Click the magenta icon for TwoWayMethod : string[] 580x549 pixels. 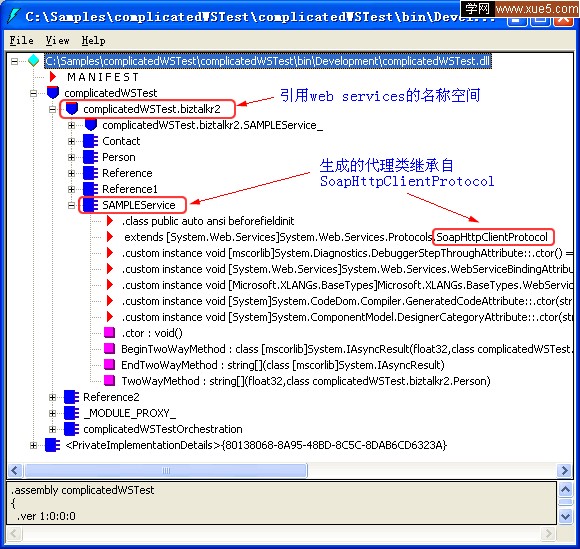click(x=109, y=381)
